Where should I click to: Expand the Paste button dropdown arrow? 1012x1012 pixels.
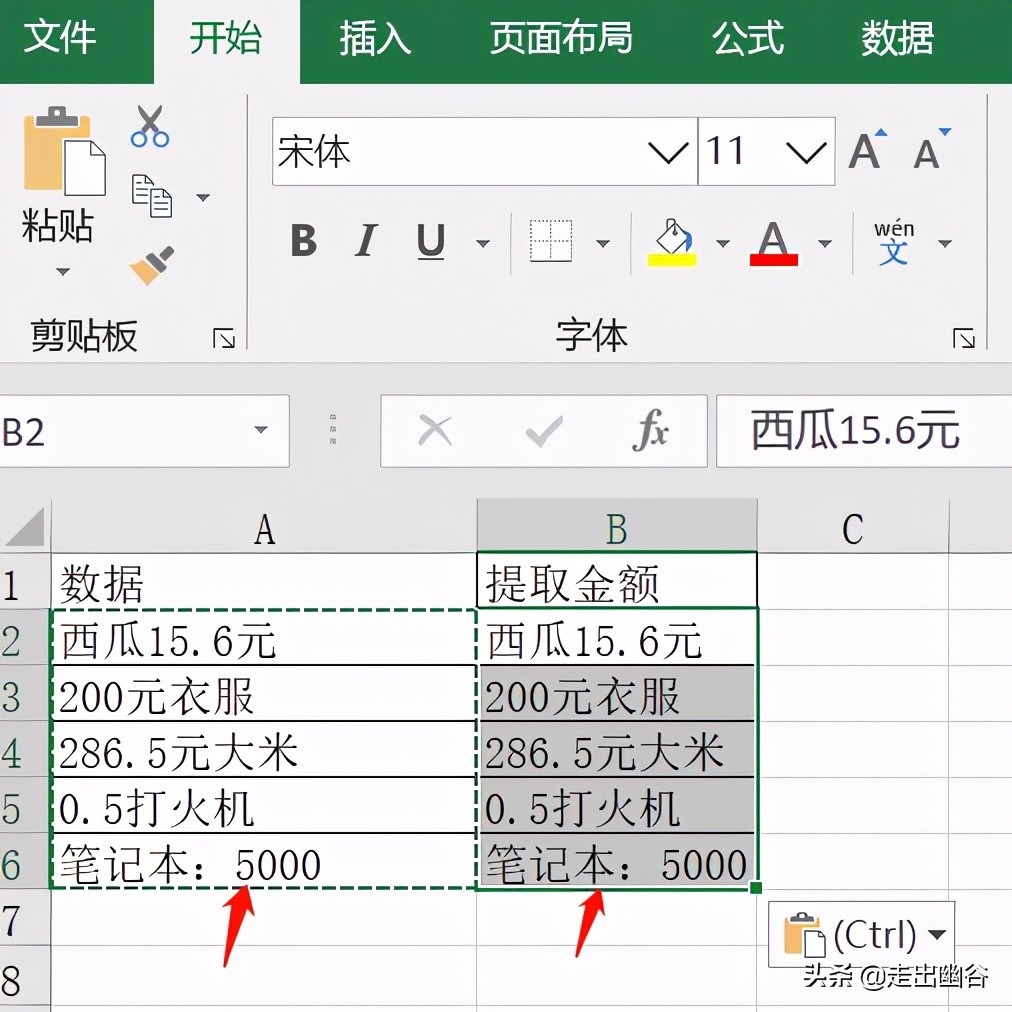point(63,272)
